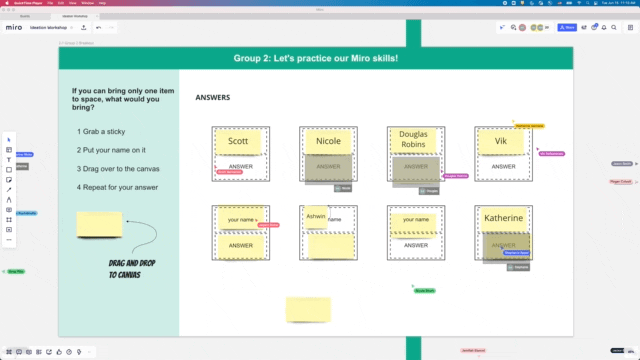
Task: Open the Window menu
Action: [87, 3]
